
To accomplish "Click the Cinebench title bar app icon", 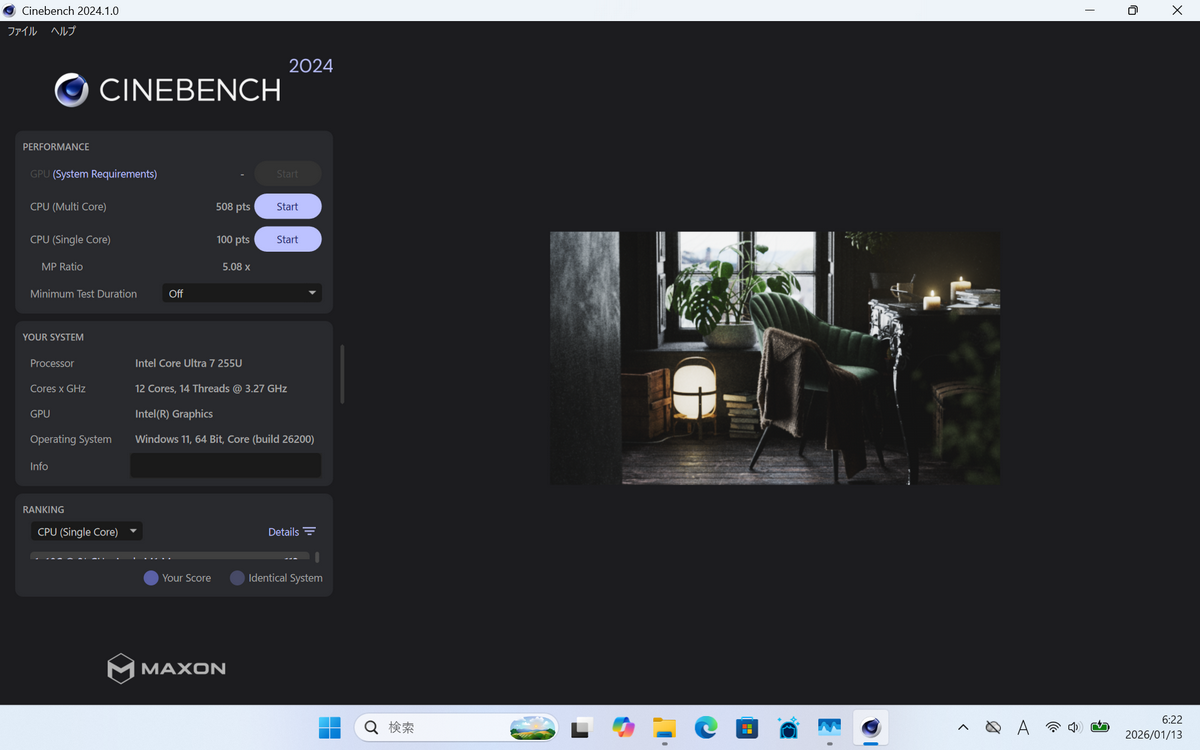I will [9, 10].
